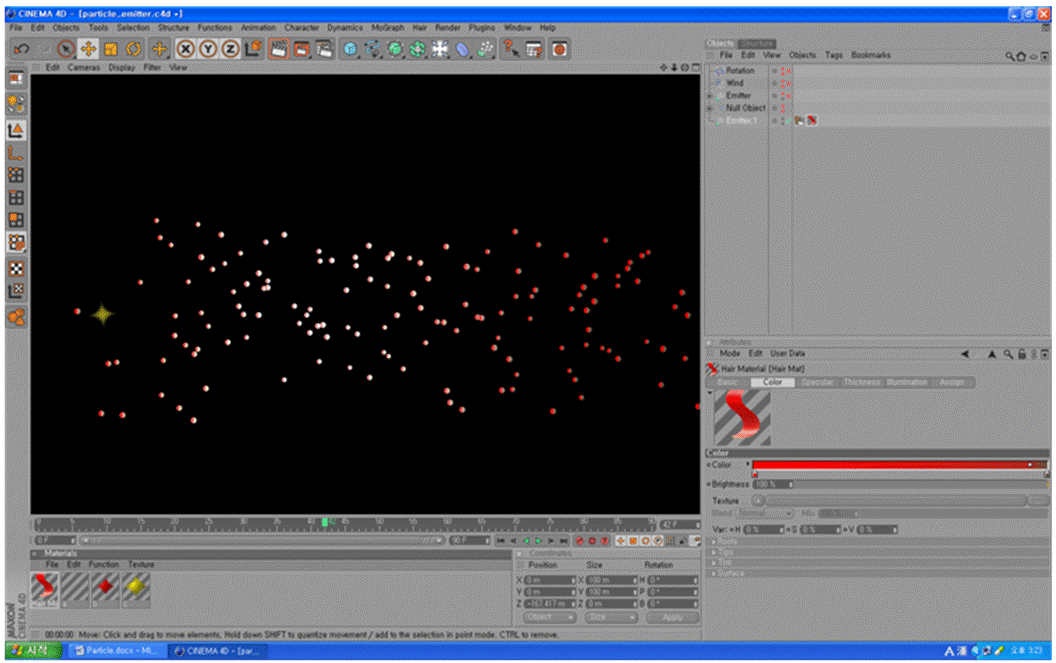Toggle the red X enable flag of Wind
This screenshot has width=1056, height=663.
787,84
